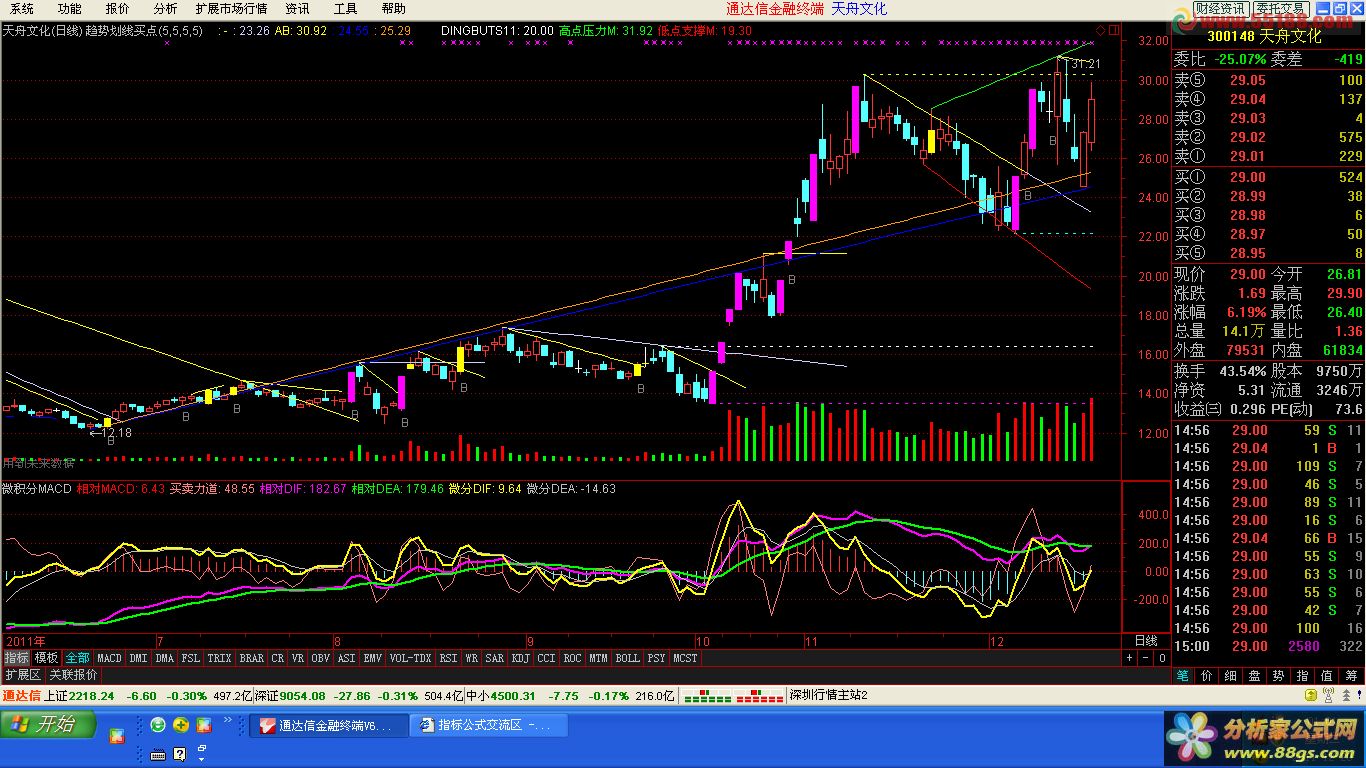This screenshot has width=1366, height=768.
Task: Open the 关联报价 tab
Action: [73, 675]
